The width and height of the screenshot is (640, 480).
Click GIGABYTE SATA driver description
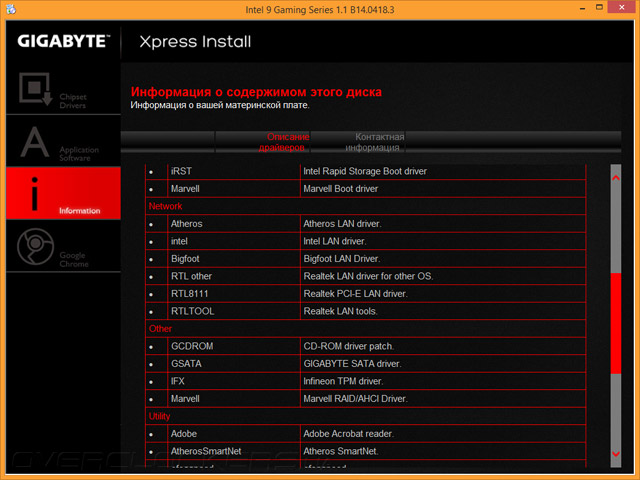352,364
